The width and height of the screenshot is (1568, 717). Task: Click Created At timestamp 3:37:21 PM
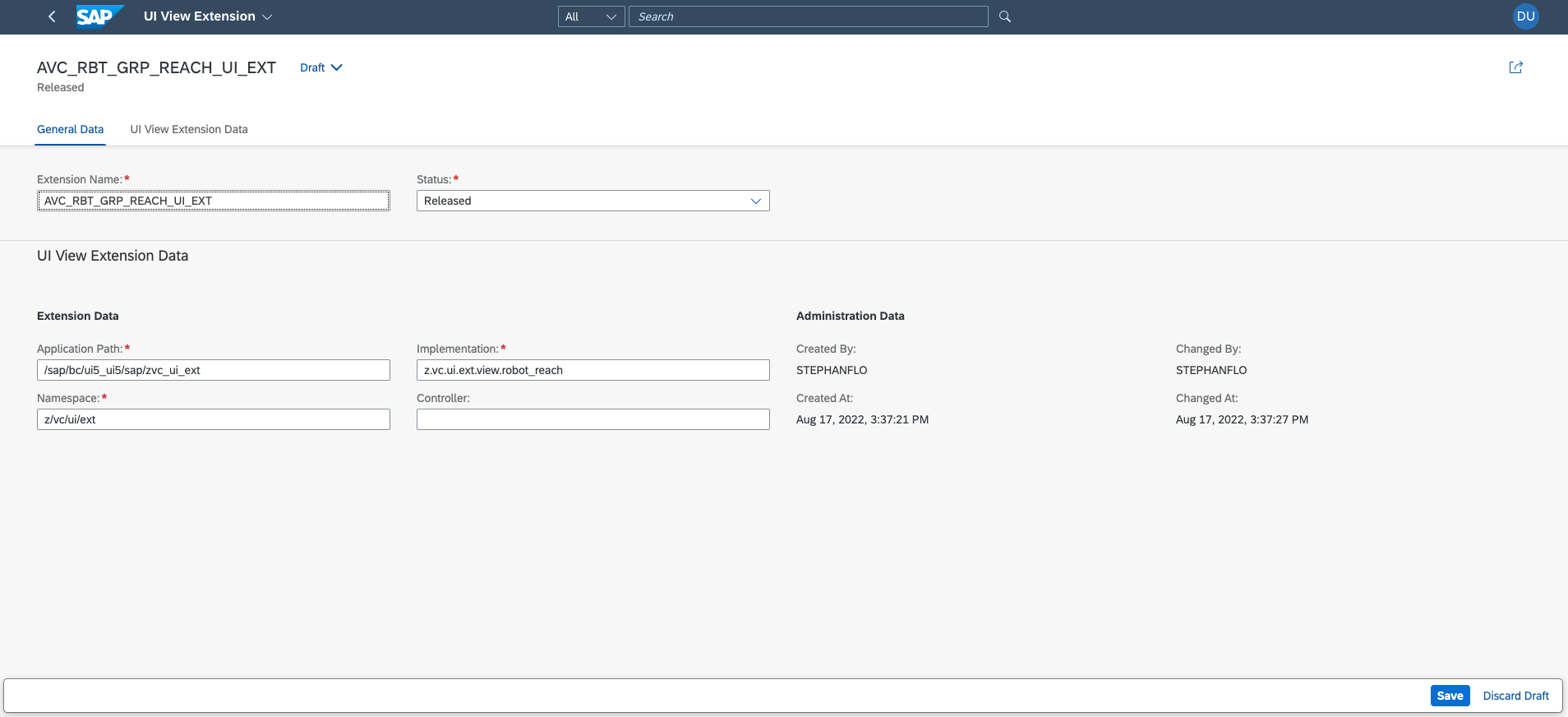(862, 419)
